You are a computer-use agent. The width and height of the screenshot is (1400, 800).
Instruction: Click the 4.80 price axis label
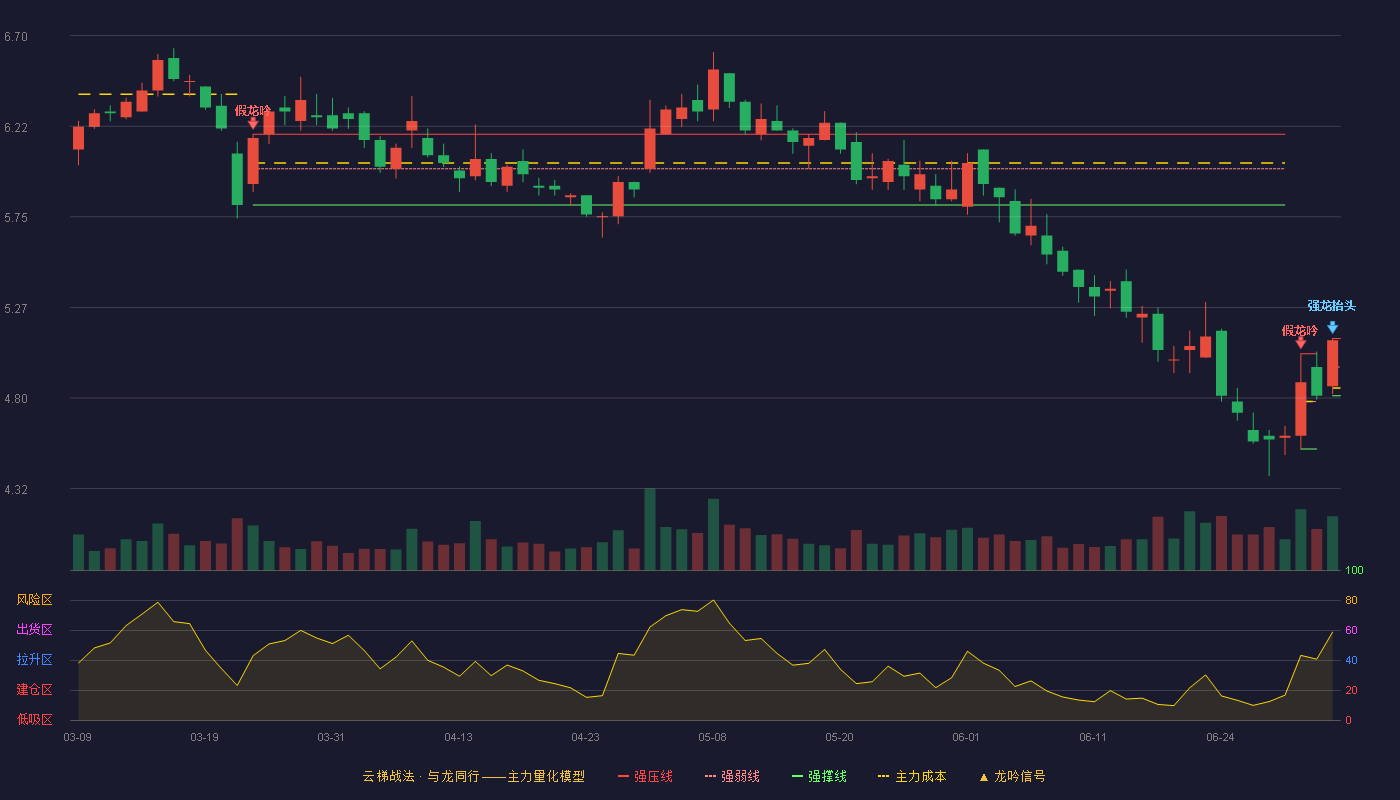click(16, 399)
